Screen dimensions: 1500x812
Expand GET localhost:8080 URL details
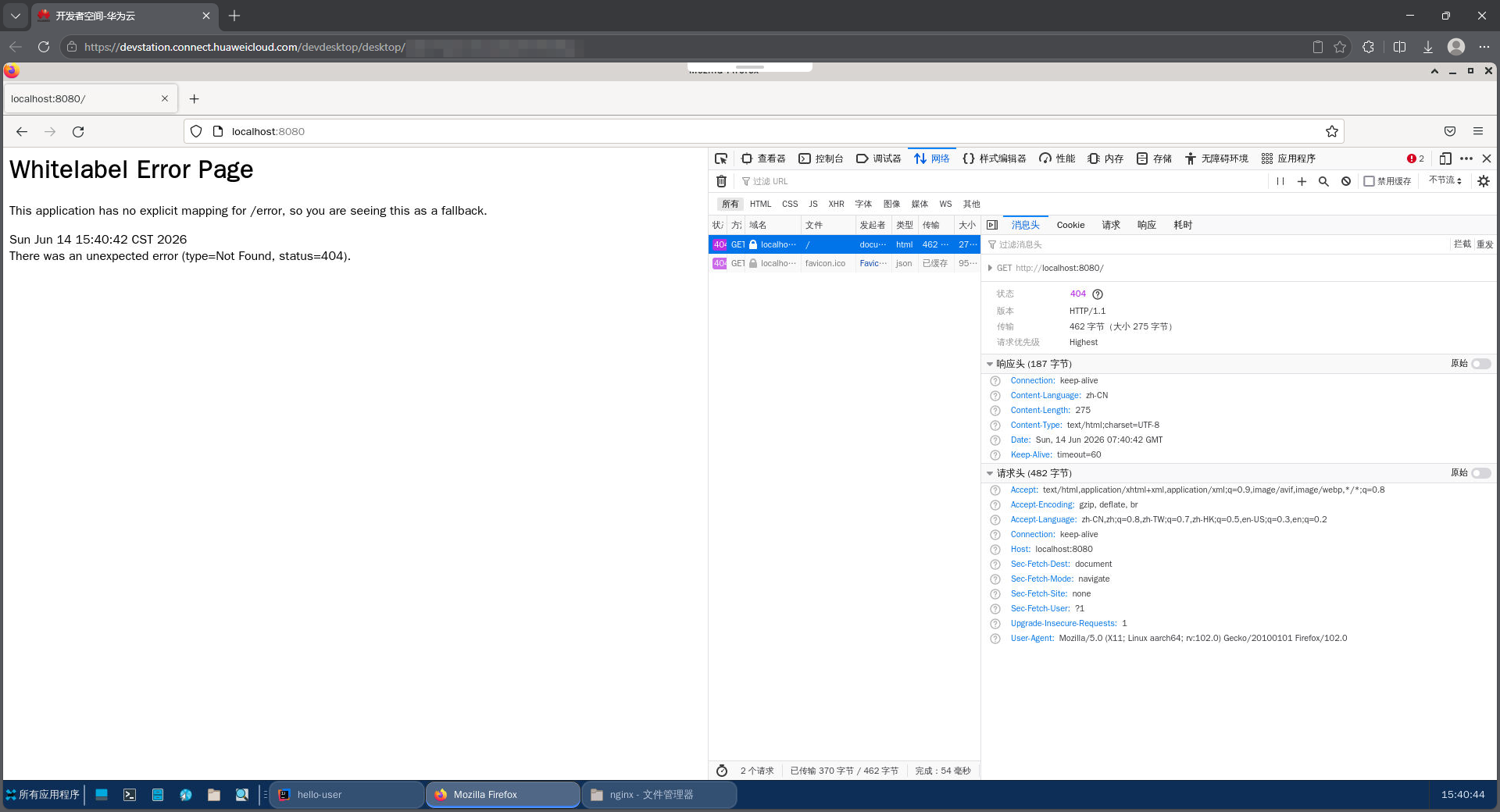tap(990, 268)
